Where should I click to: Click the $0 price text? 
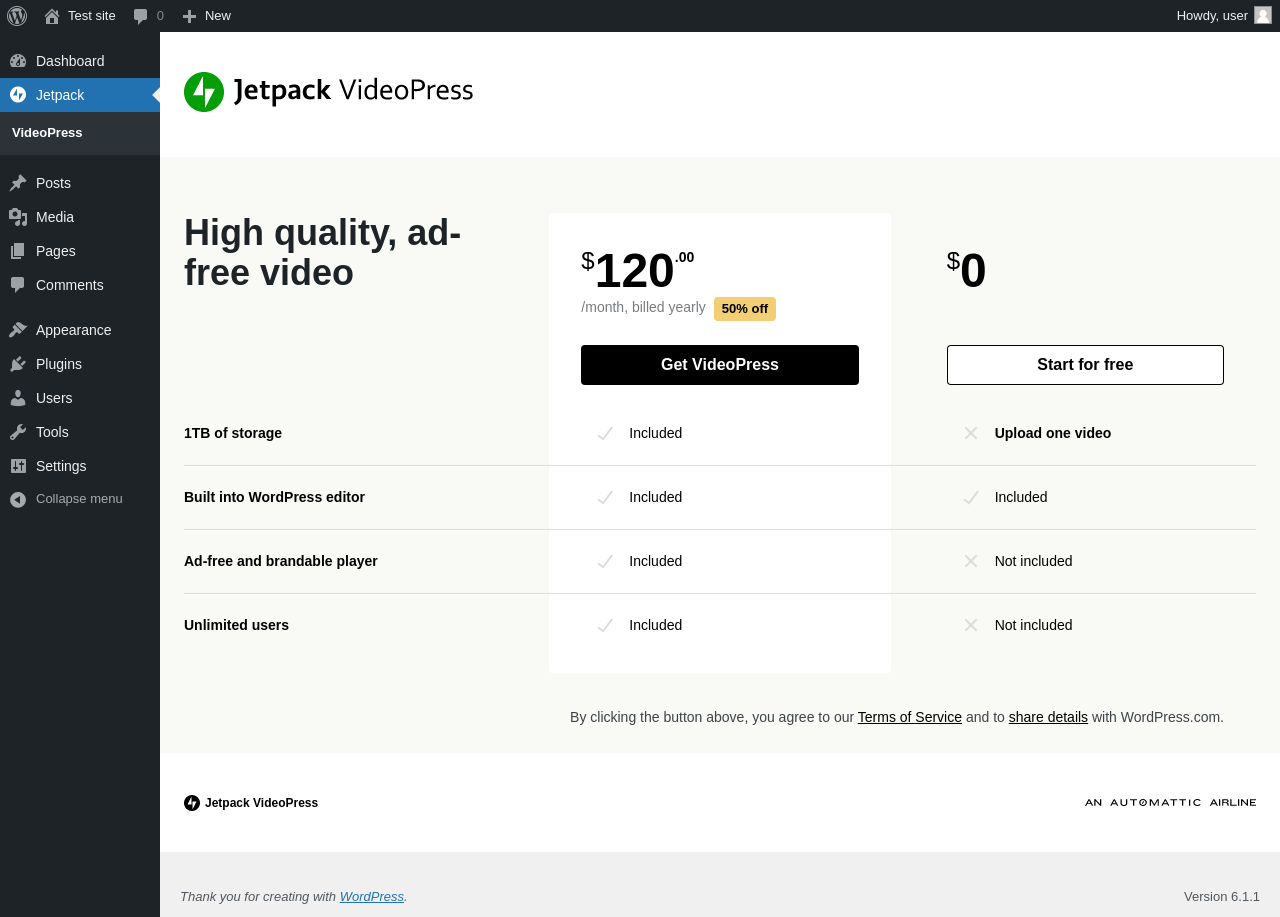coord(967,270)
